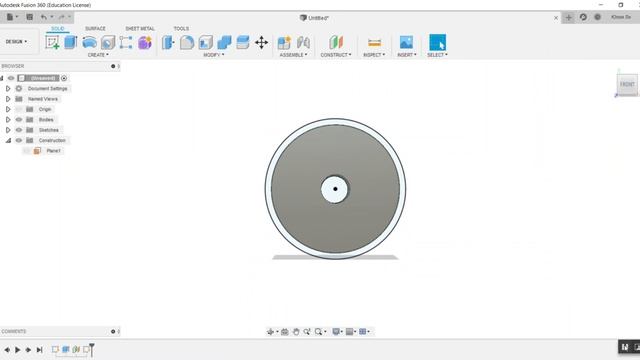Expand the Document Settings node
This screenshot has width=640, height=360.
[8, 89]
